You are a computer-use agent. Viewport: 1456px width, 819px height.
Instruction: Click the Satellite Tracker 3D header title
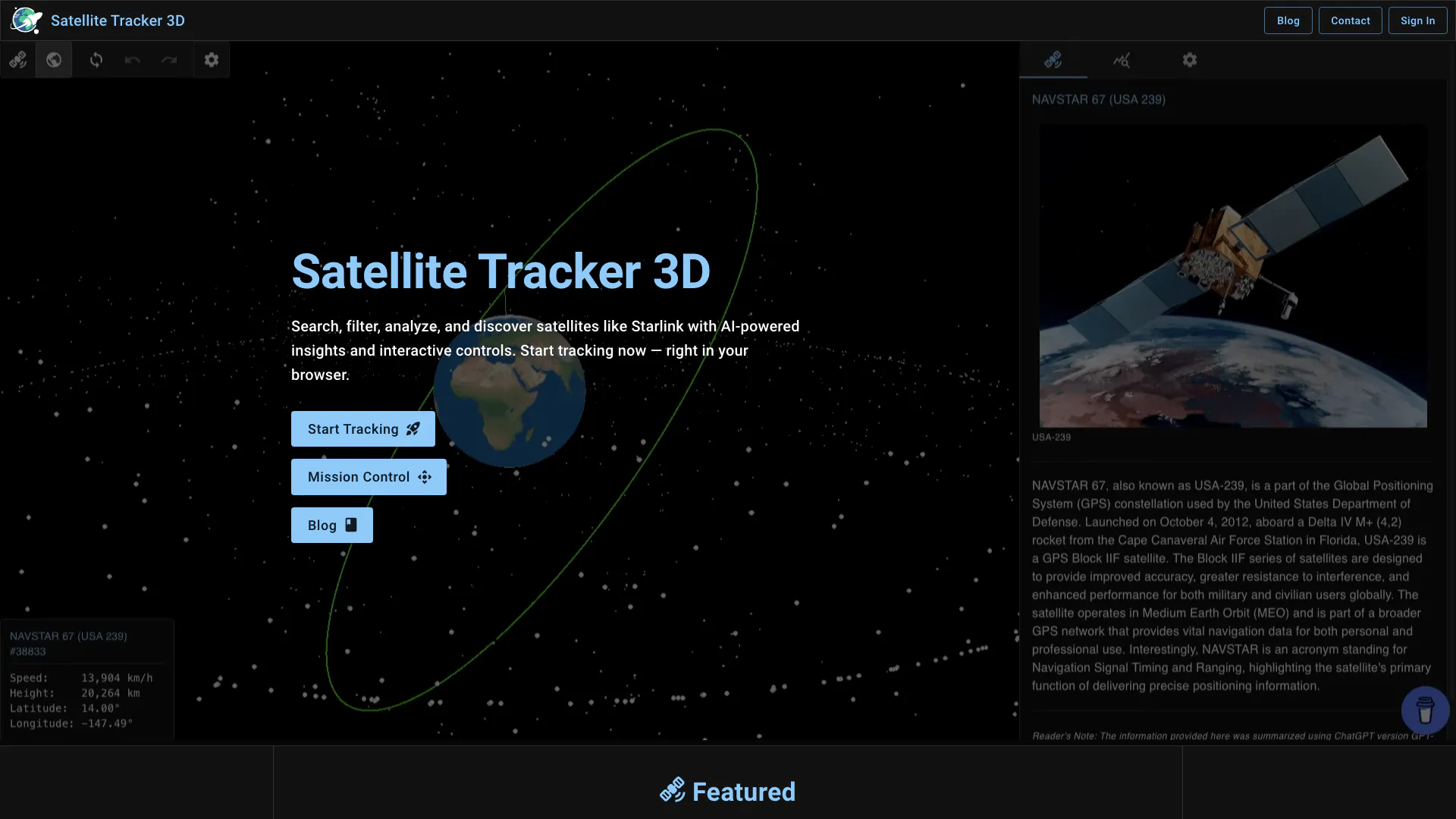pos(118,20)
